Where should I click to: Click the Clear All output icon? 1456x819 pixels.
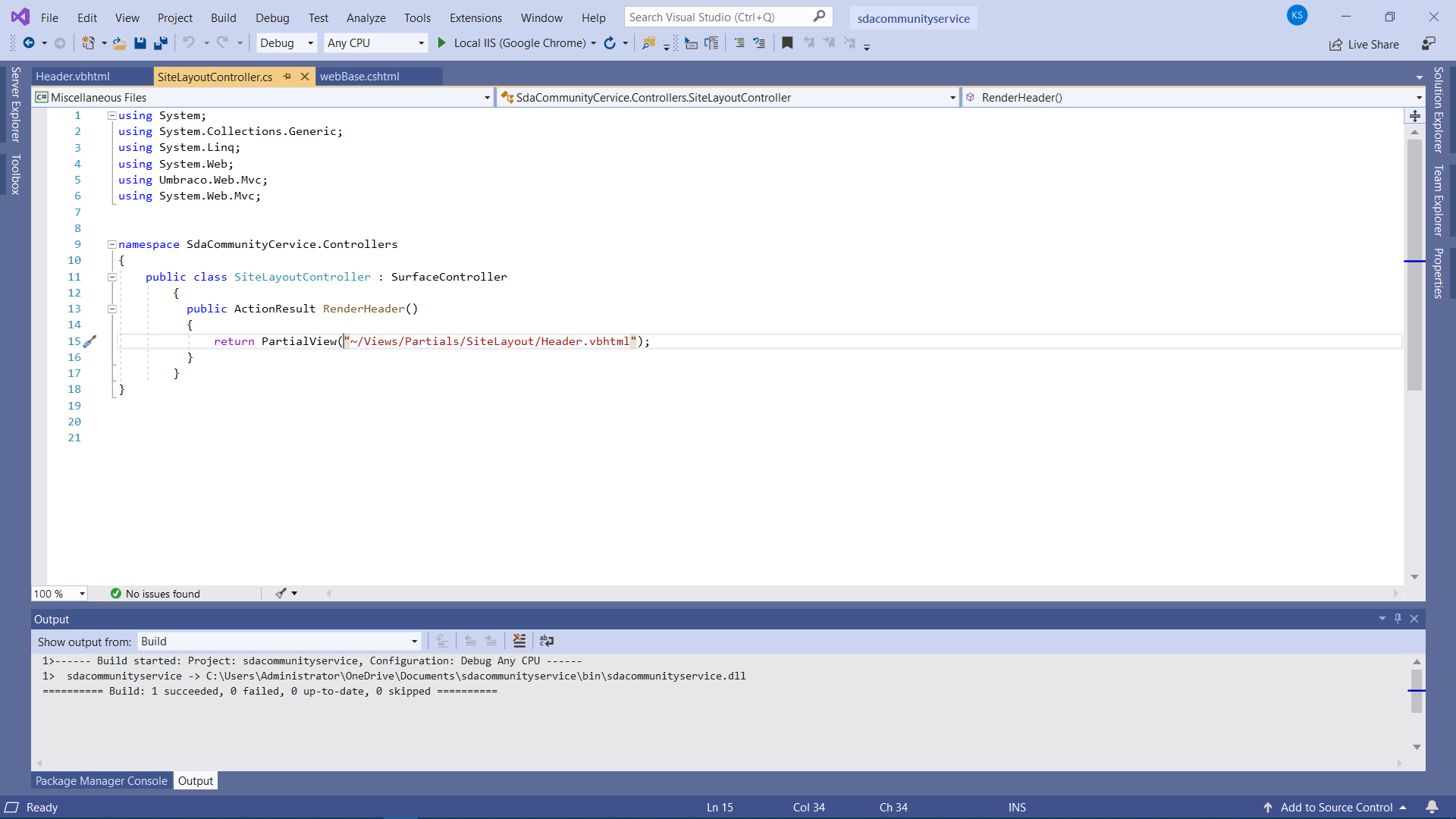519,641
